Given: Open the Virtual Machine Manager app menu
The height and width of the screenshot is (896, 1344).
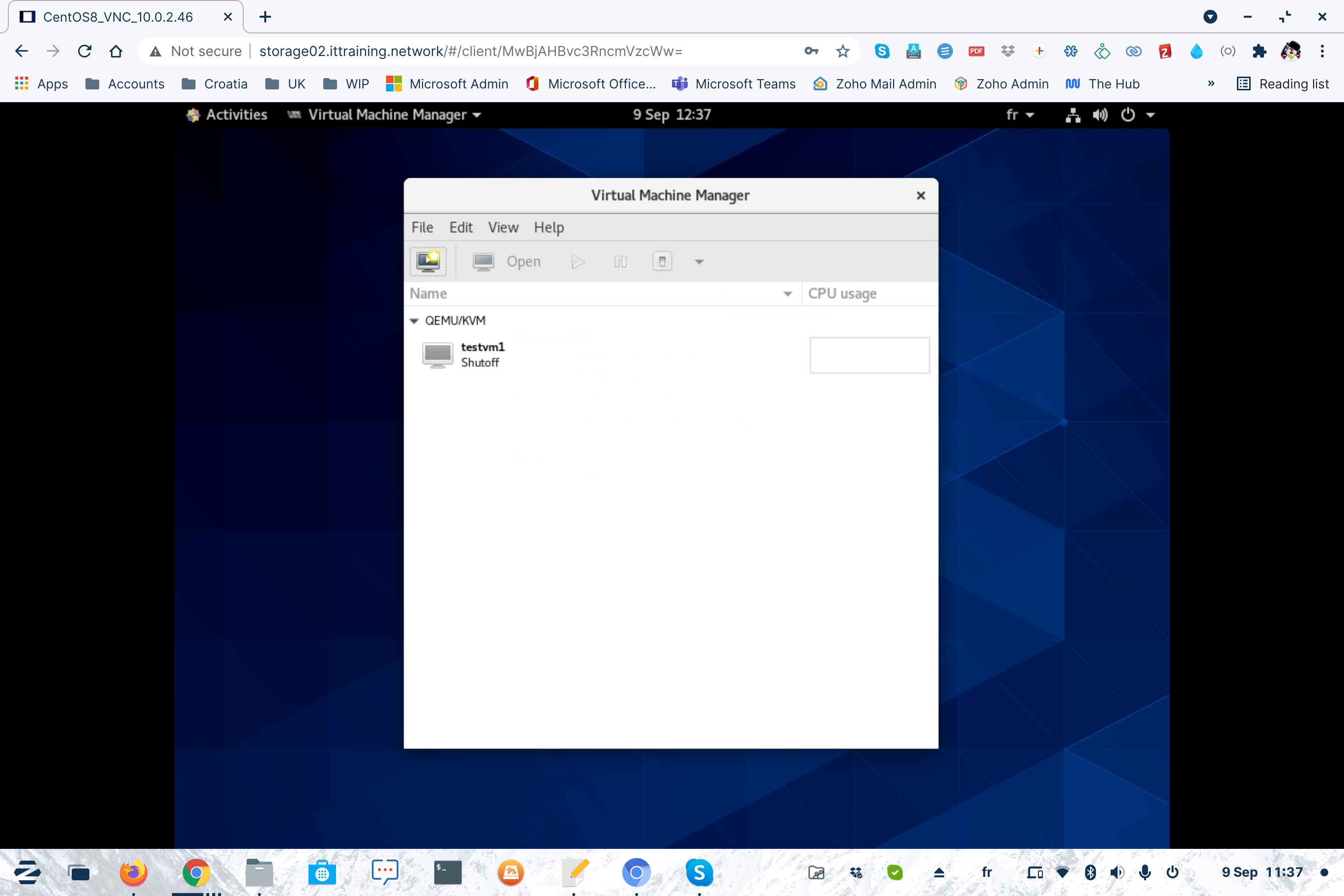Looking at the screenshot, I should [x=385, y=115].
